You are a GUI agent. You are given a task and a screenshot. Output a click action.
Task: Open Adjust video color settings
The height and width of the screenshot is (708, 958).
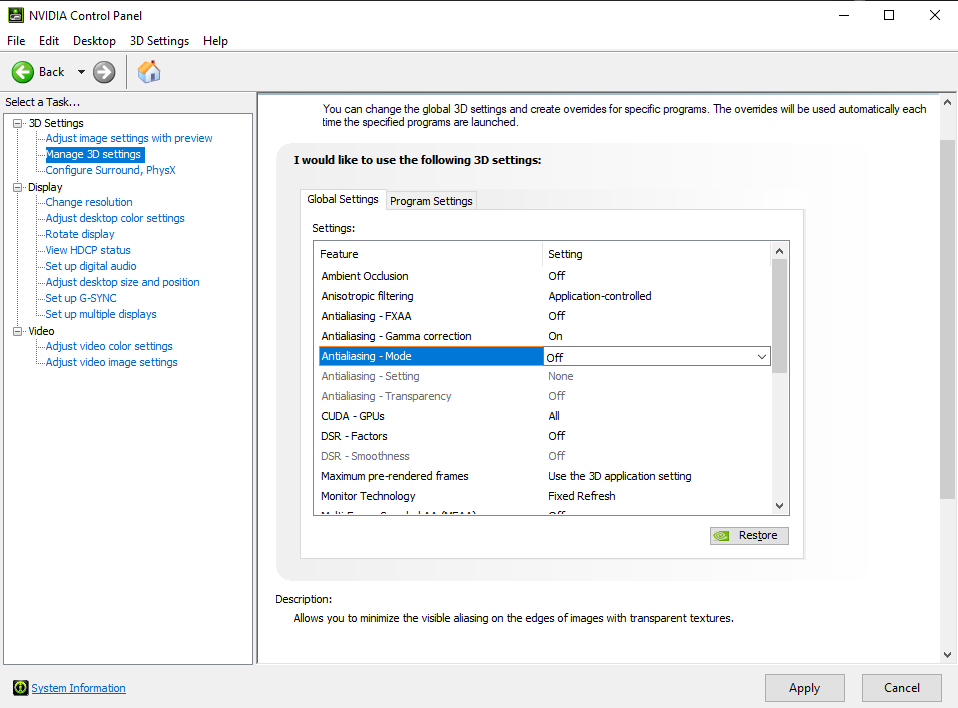109,346
